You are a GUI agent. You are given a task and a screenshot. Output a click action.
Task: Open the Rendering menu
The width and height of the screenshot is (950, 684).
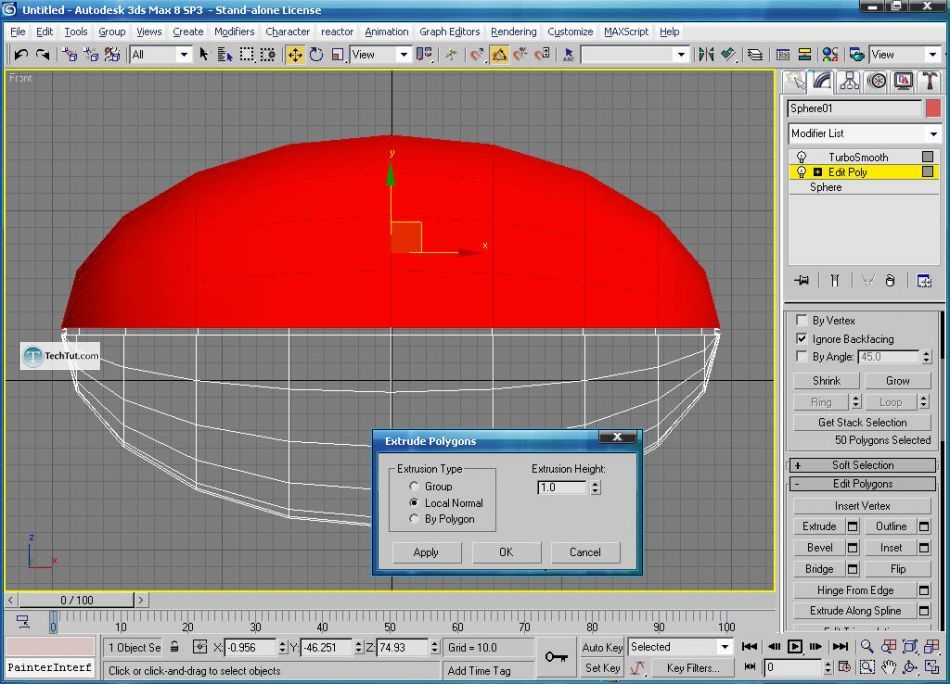(514, 32)
